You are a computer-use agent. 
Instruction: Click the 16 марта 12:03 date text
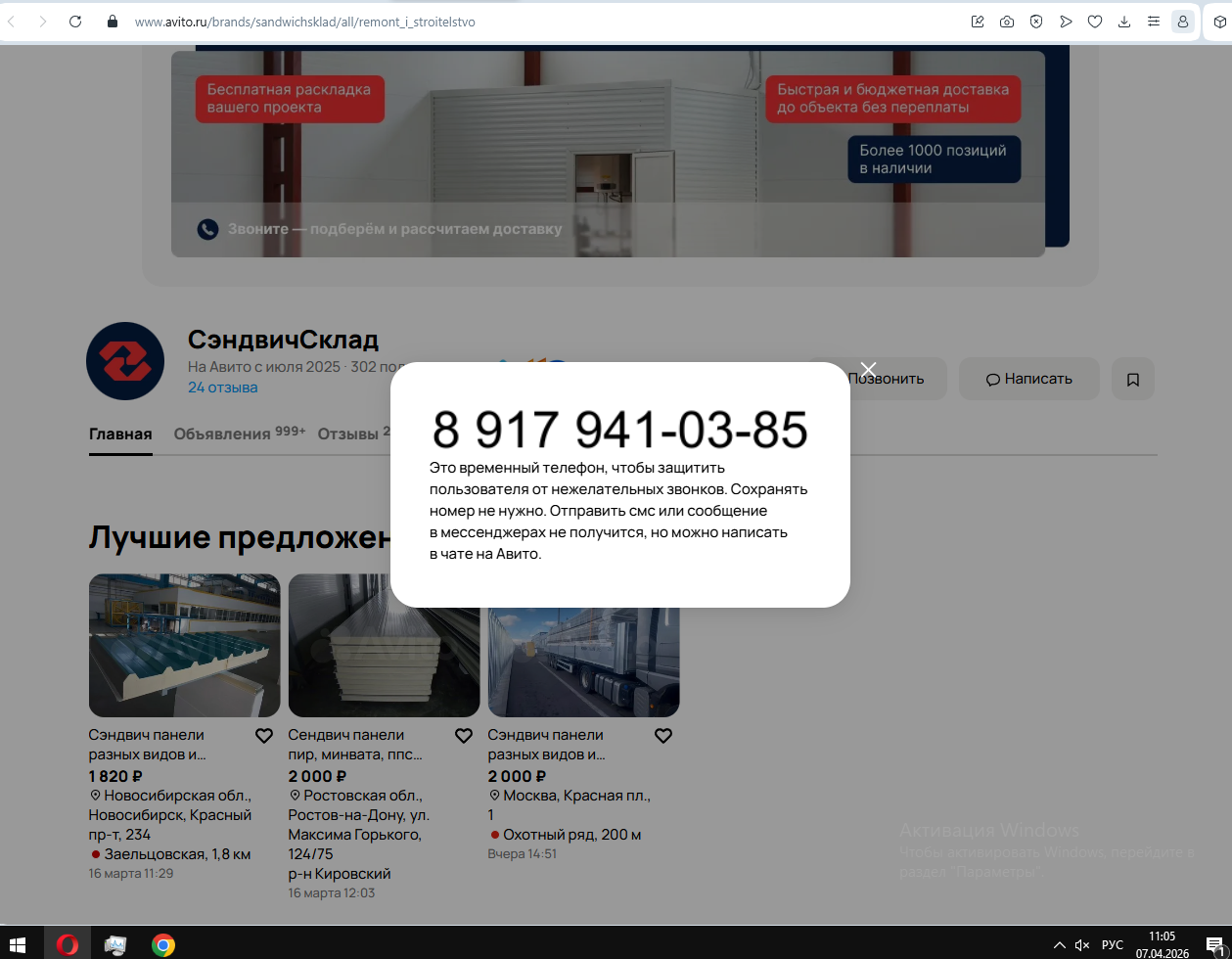click(331, 892)
